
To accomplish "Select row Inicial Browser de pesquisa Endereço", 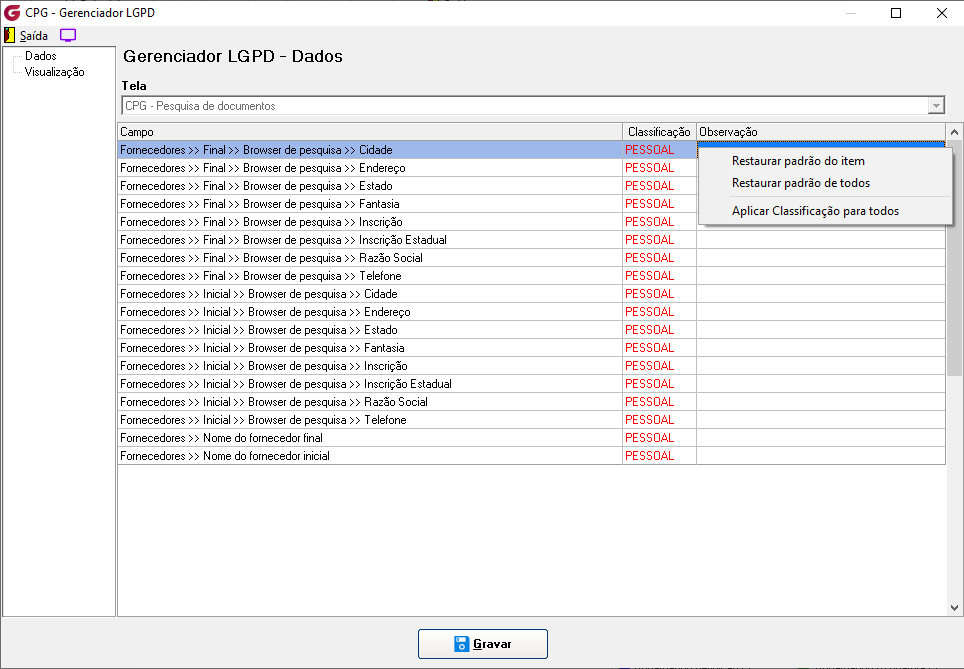I will coord(370,312).
